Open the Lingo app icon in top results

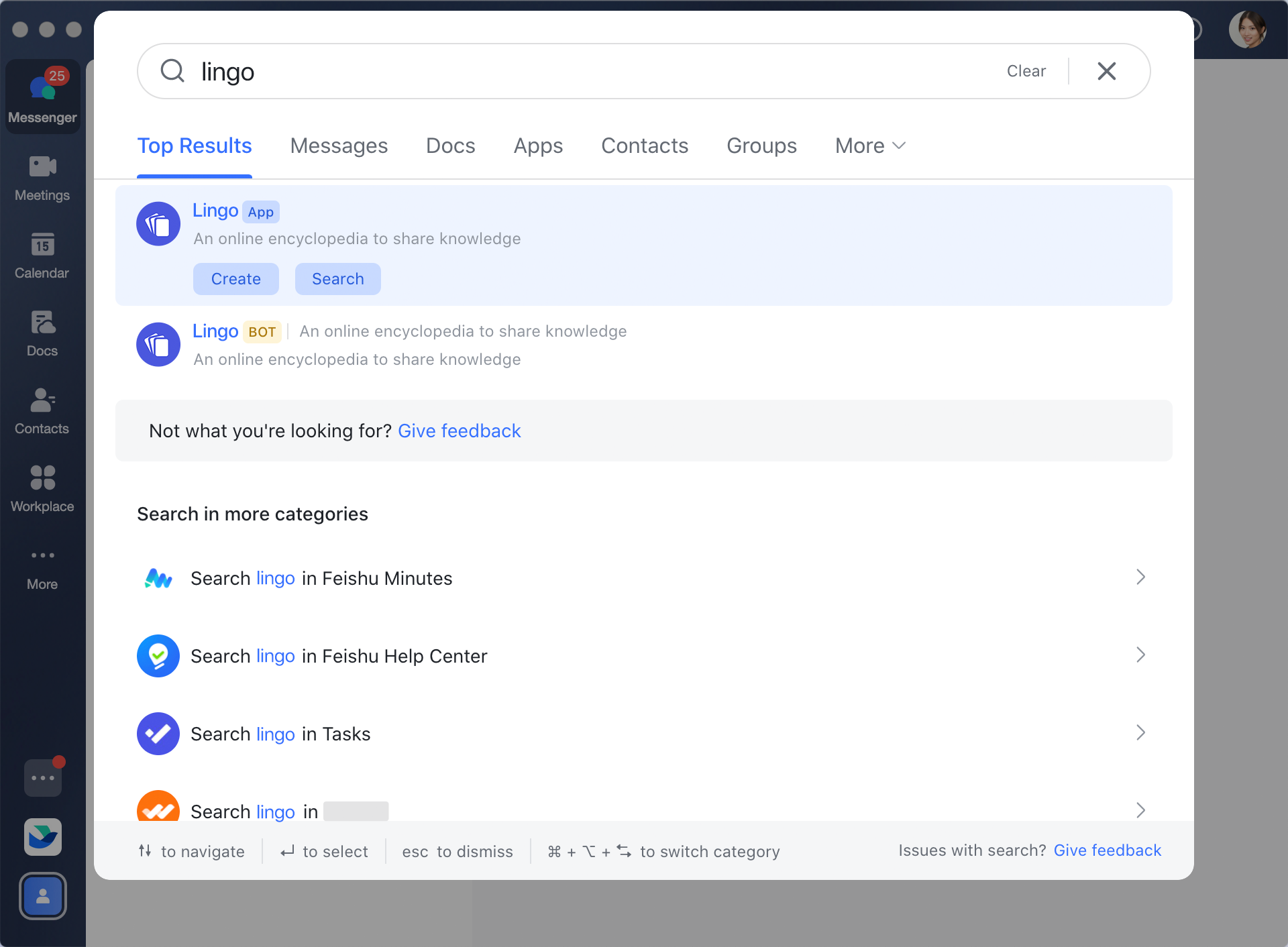[x=158, y=223]
